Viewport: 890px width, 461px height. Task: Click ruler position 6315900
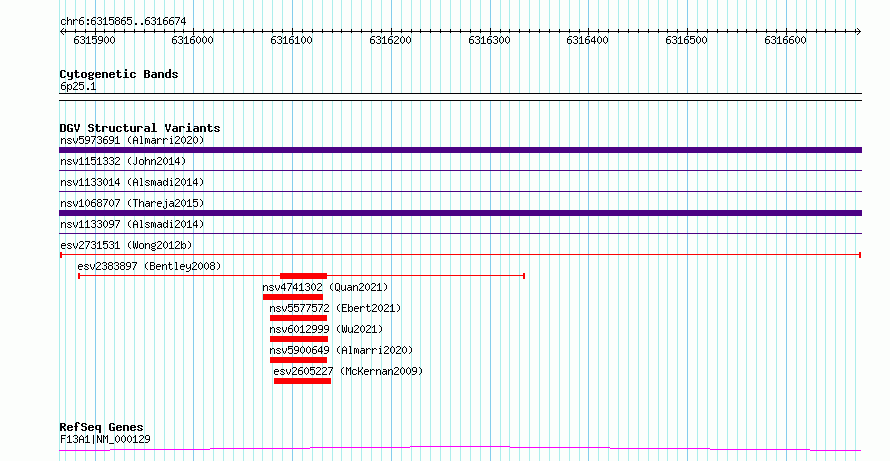[x=95, y=40]
